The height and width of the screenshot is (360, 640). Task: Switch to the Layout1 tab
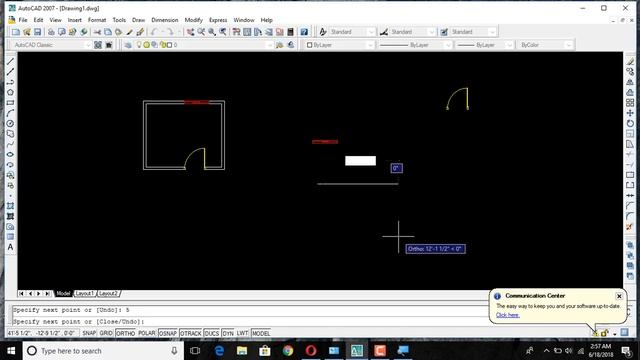tap(85, 293)
